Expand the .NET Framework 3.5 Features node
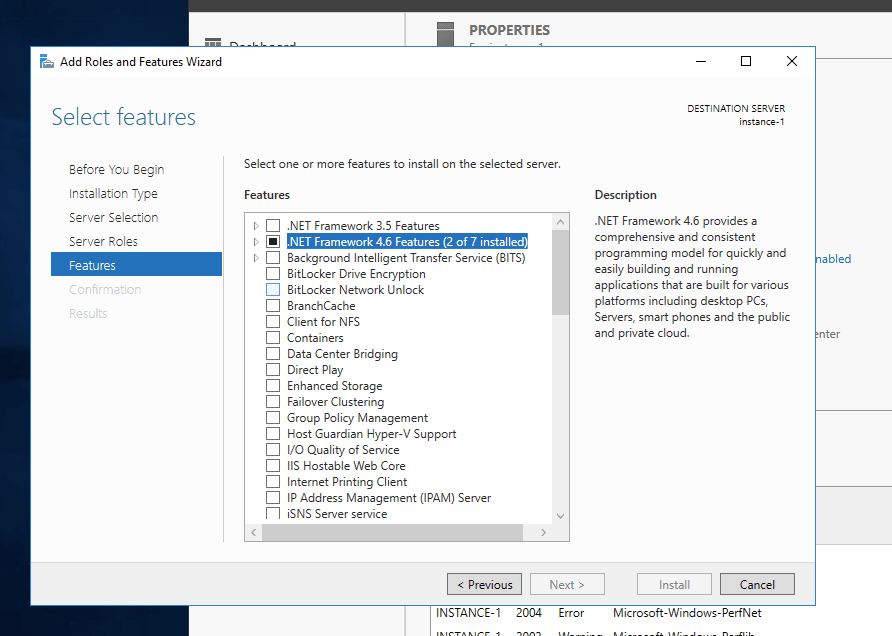 (x=256, y=226)
